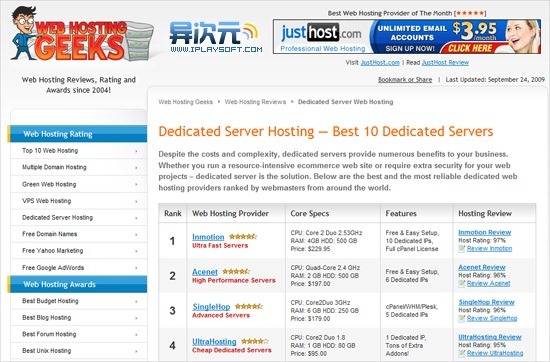Click the Rank column header

[x=173, y=213]
